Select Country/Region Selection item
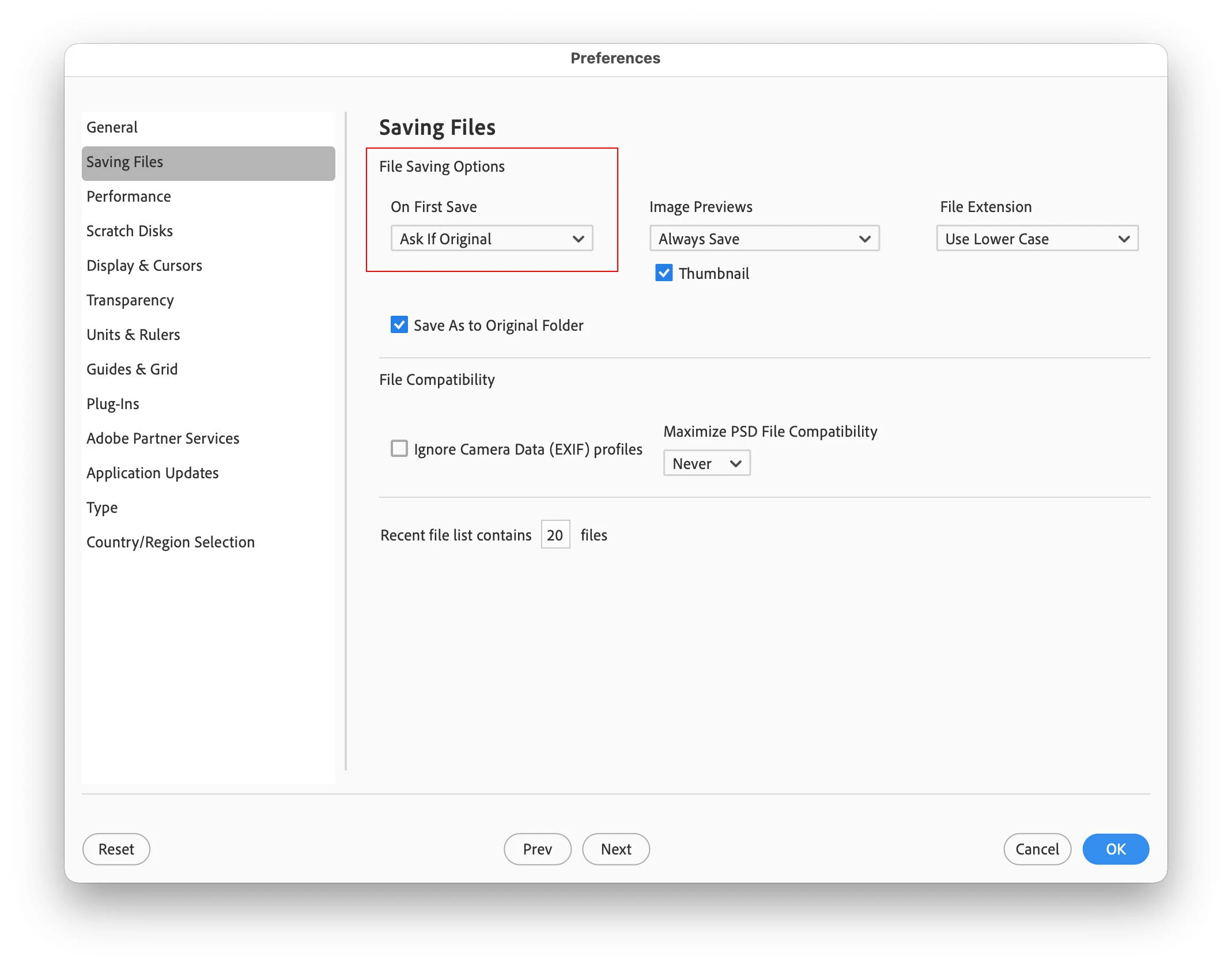1232x968 pixels. click(170, 542)
